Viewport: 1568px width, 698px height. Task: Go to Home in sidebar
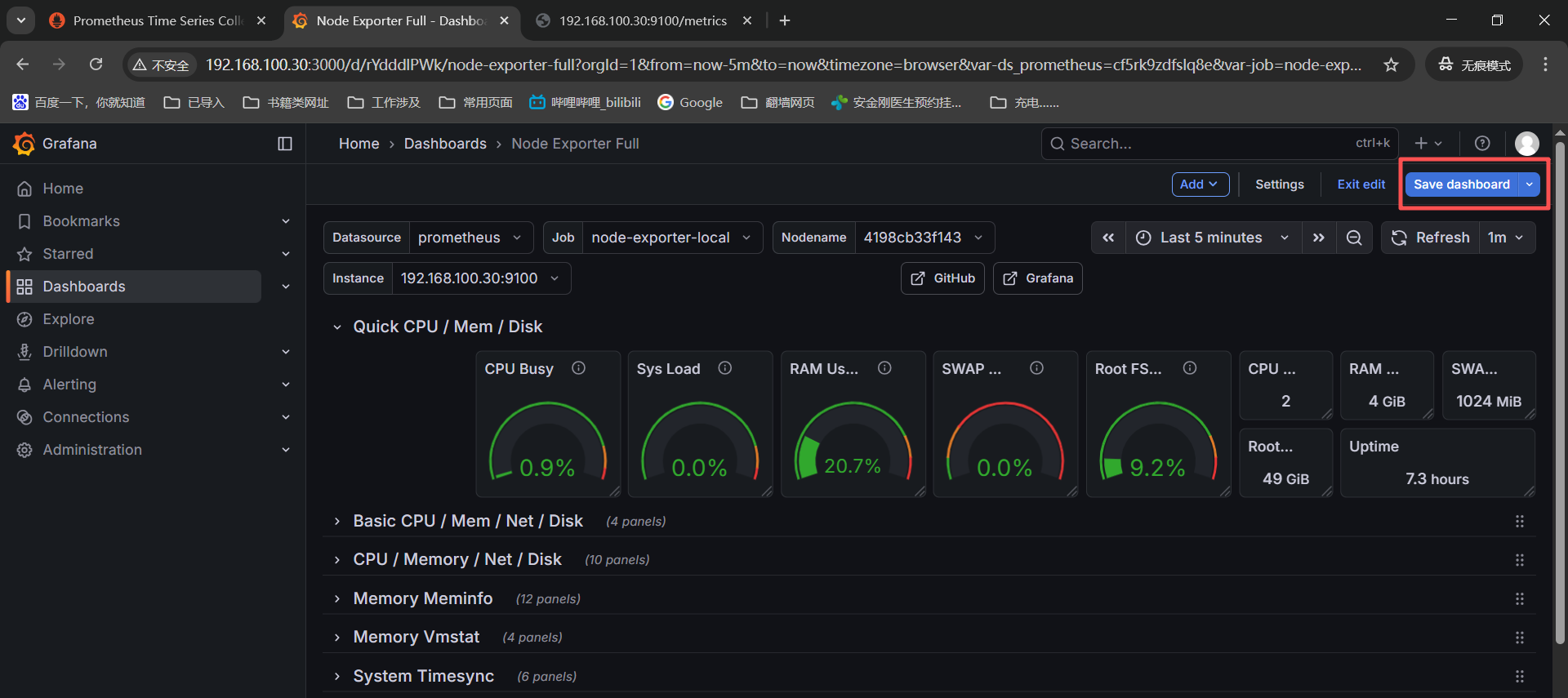coord(63,189)
